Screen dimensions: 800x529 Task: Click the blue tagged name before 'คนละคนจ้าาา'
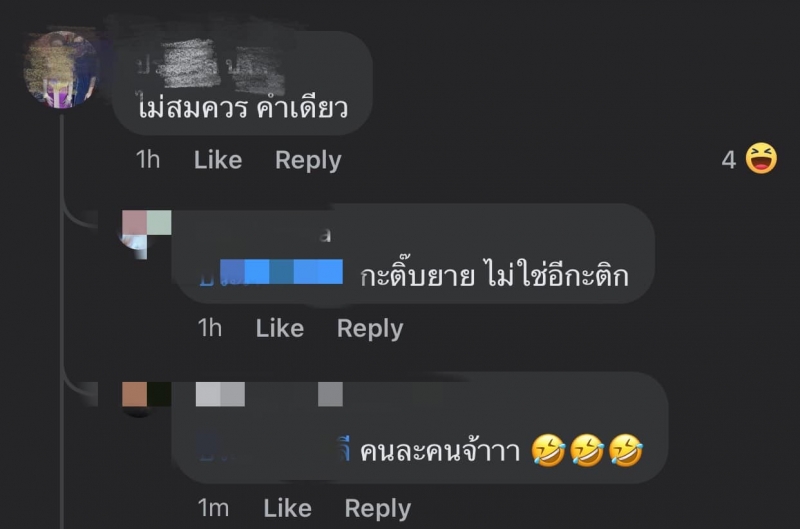click(x=274, y=449)
